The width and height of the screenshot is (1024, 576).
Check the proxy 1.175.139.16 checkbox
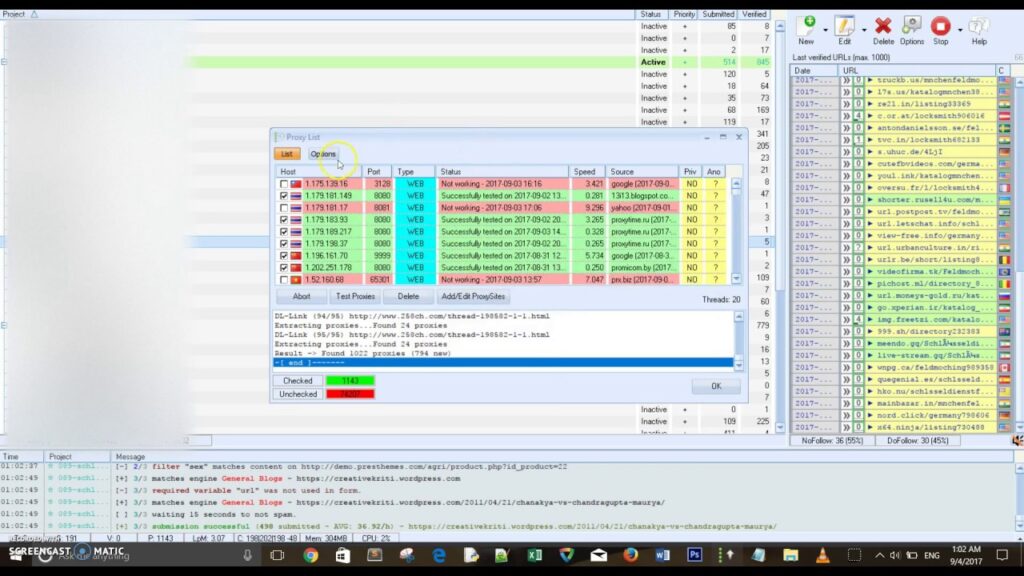point(283,184)
